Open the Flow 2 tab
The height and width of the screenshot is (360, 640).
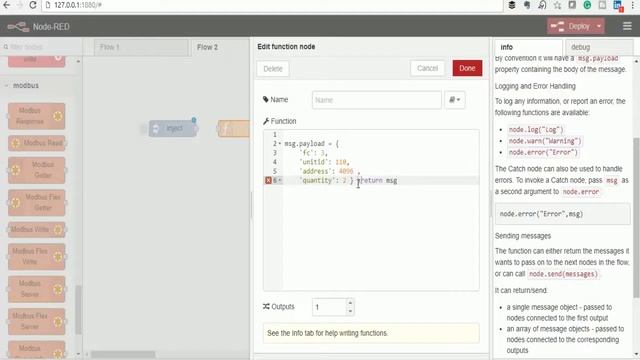[220, 47]
